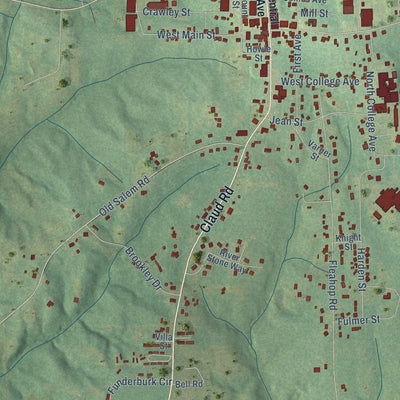Click the Crawley St label
This screenshot has height=400, width=400.
[x=166, y=12]
